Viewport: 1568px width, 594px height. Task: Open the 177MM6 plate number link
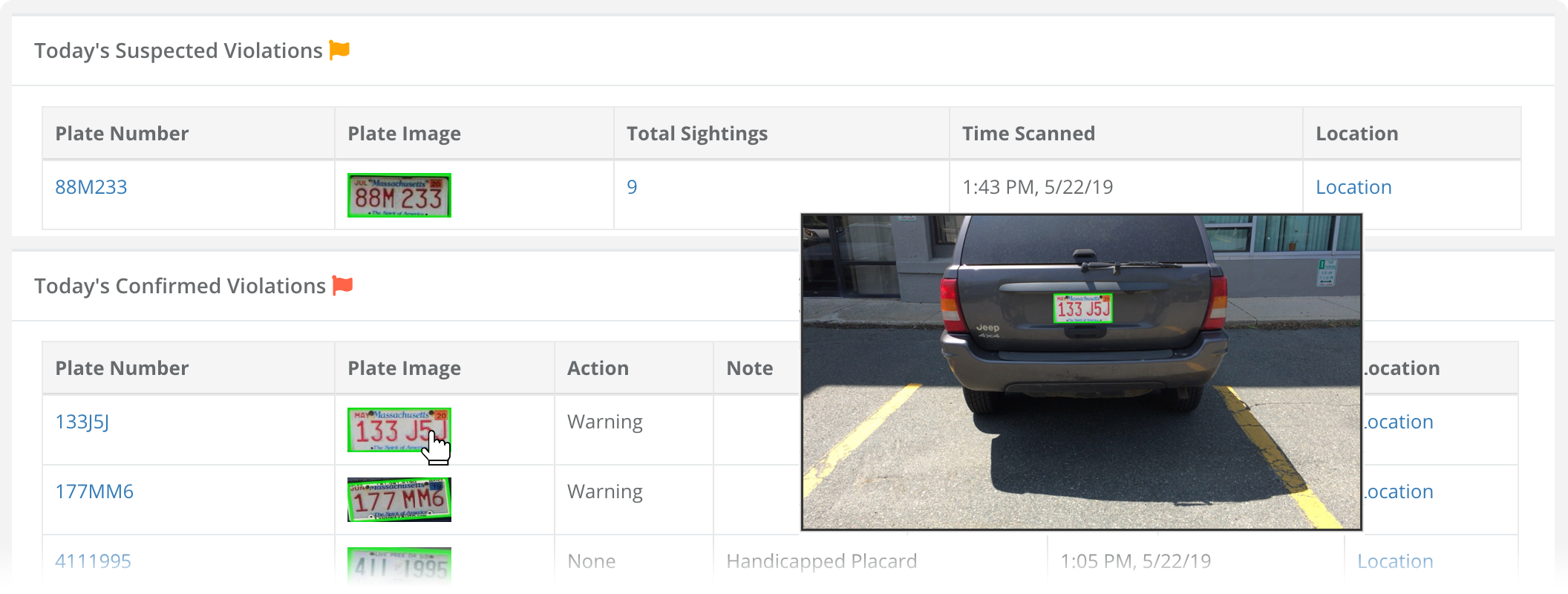point(94,492)
